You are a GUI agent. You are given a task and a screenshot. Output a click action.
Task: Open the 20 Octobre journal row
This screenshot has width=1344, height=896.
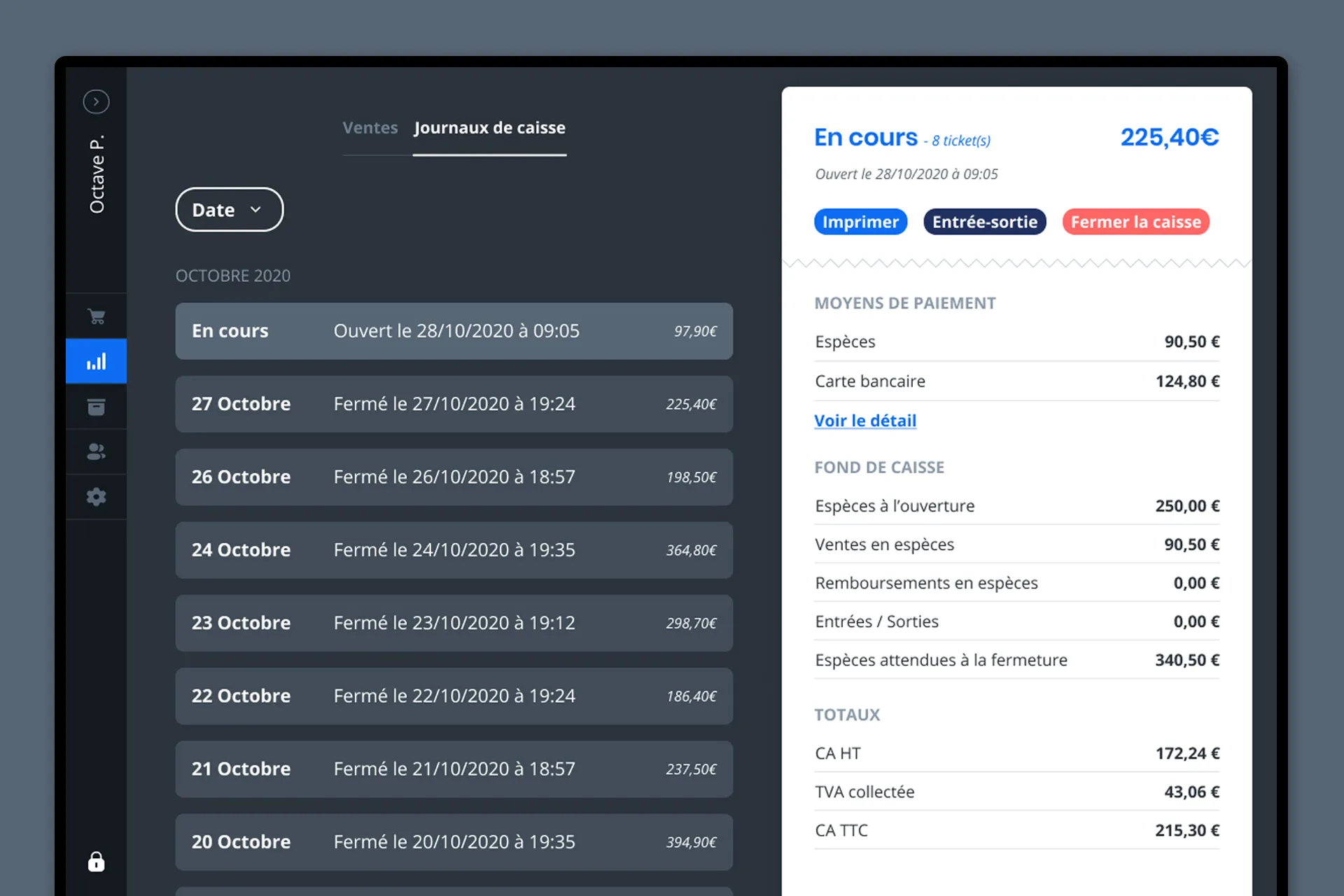[x=454, y=842]
